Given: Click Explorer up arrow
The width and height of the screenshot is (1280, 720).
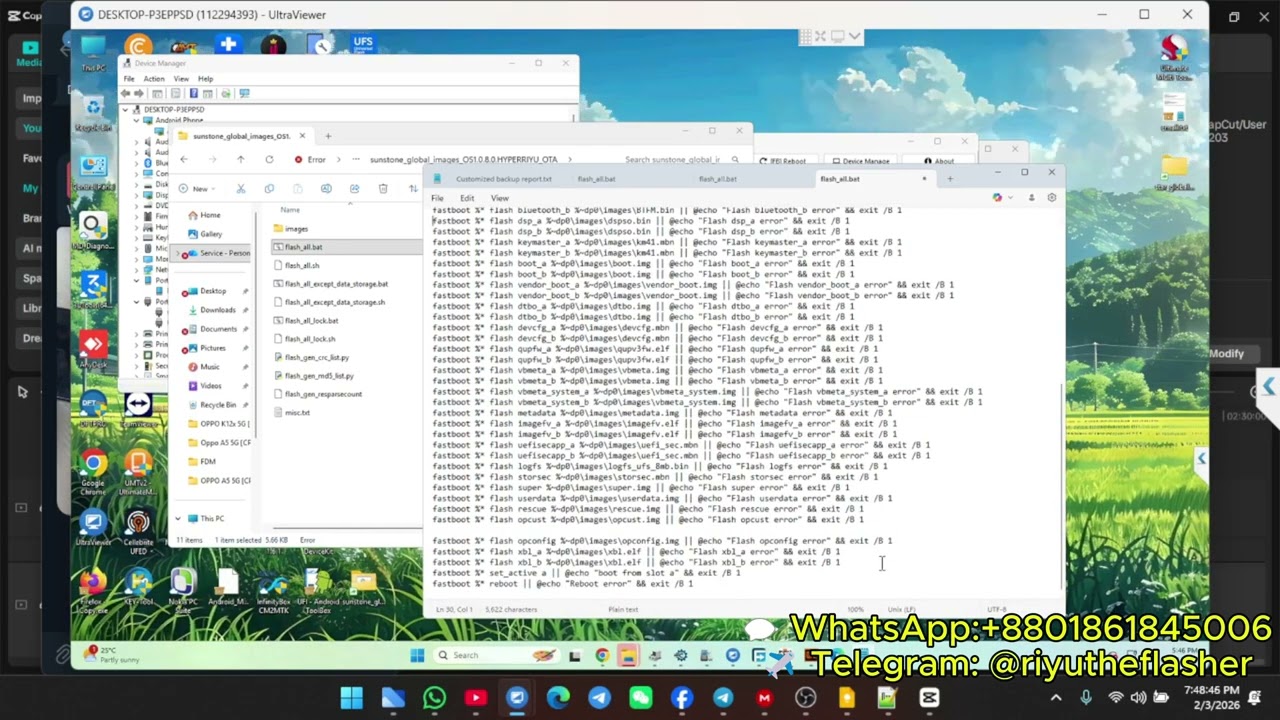Looking at the screenshot, I should pos(240,160).
